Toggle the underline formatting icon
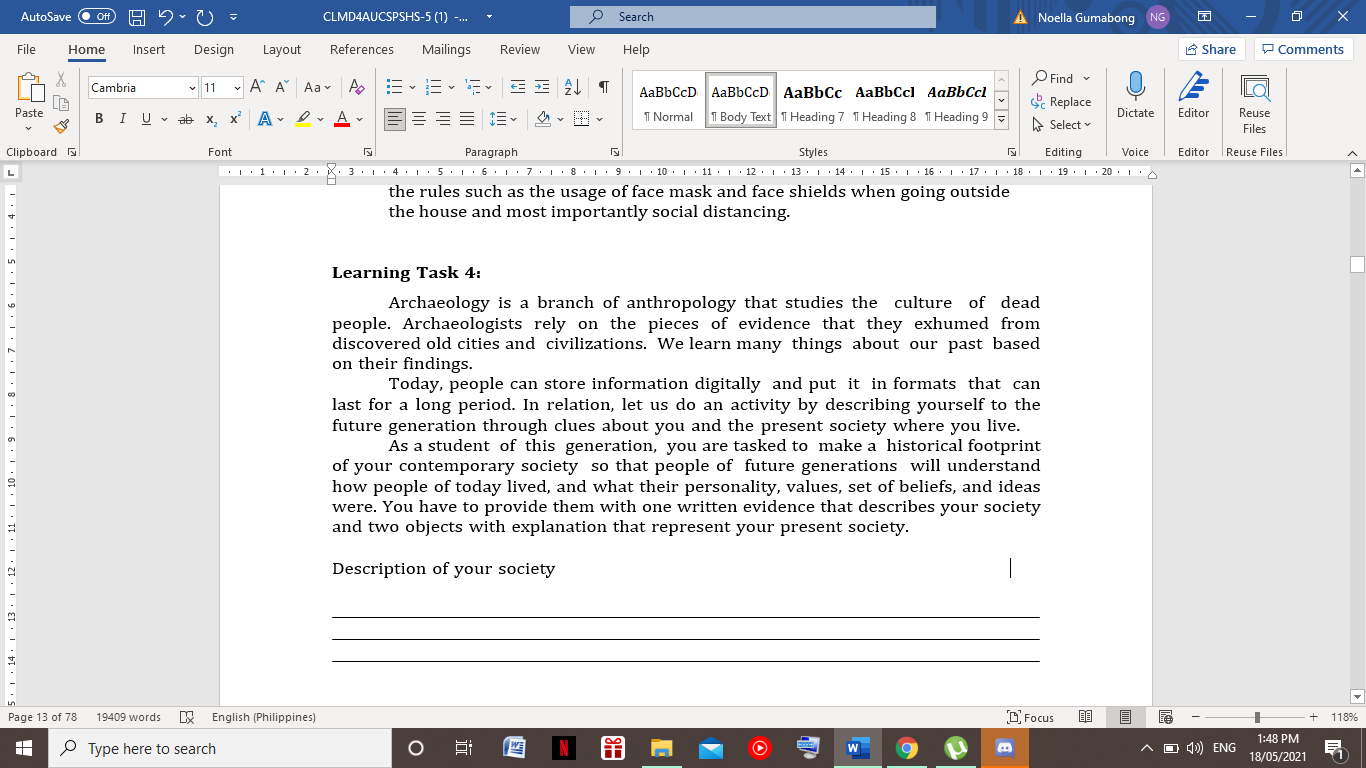The image size is (1366, 768). [145, 118]
